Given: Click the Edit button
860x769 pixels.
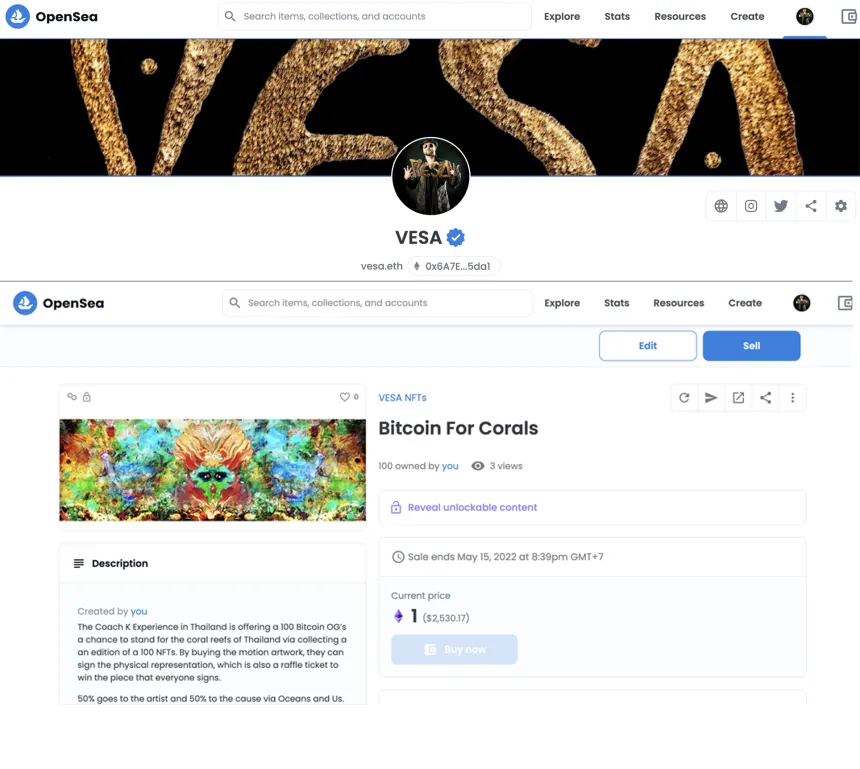Looking at the screenshot, I should coord(648,346).
